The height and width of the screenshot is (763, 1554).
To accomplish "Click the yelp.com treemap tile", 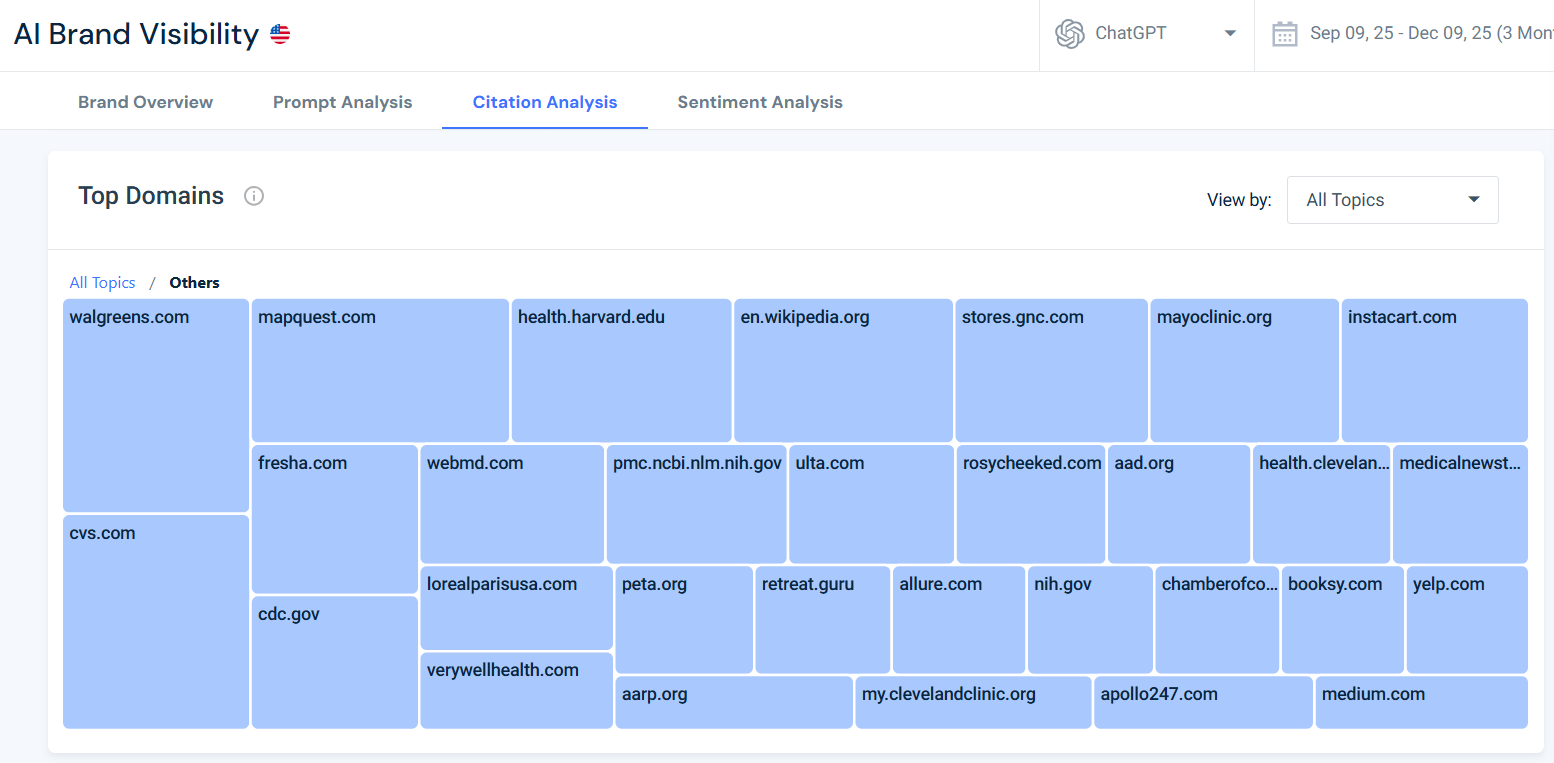I will [x=1467, y=619].
